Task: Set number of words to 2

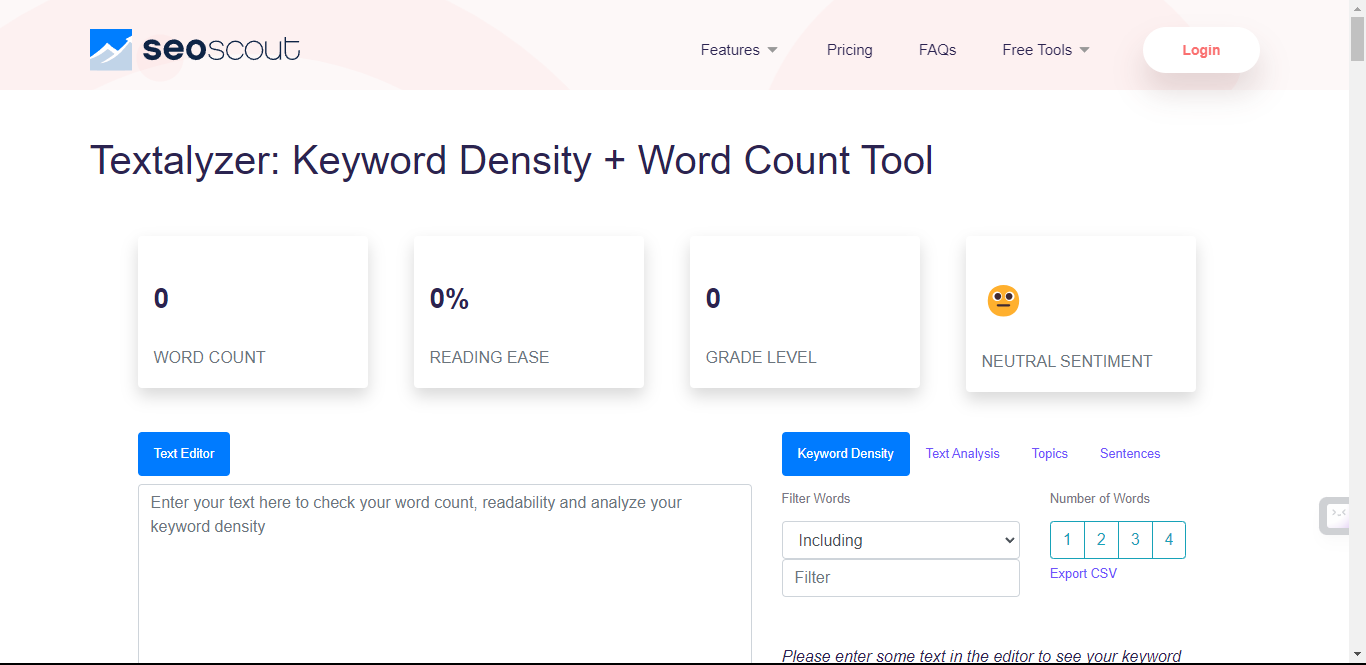Action: pyautogui.click(x=1101, y=540)
